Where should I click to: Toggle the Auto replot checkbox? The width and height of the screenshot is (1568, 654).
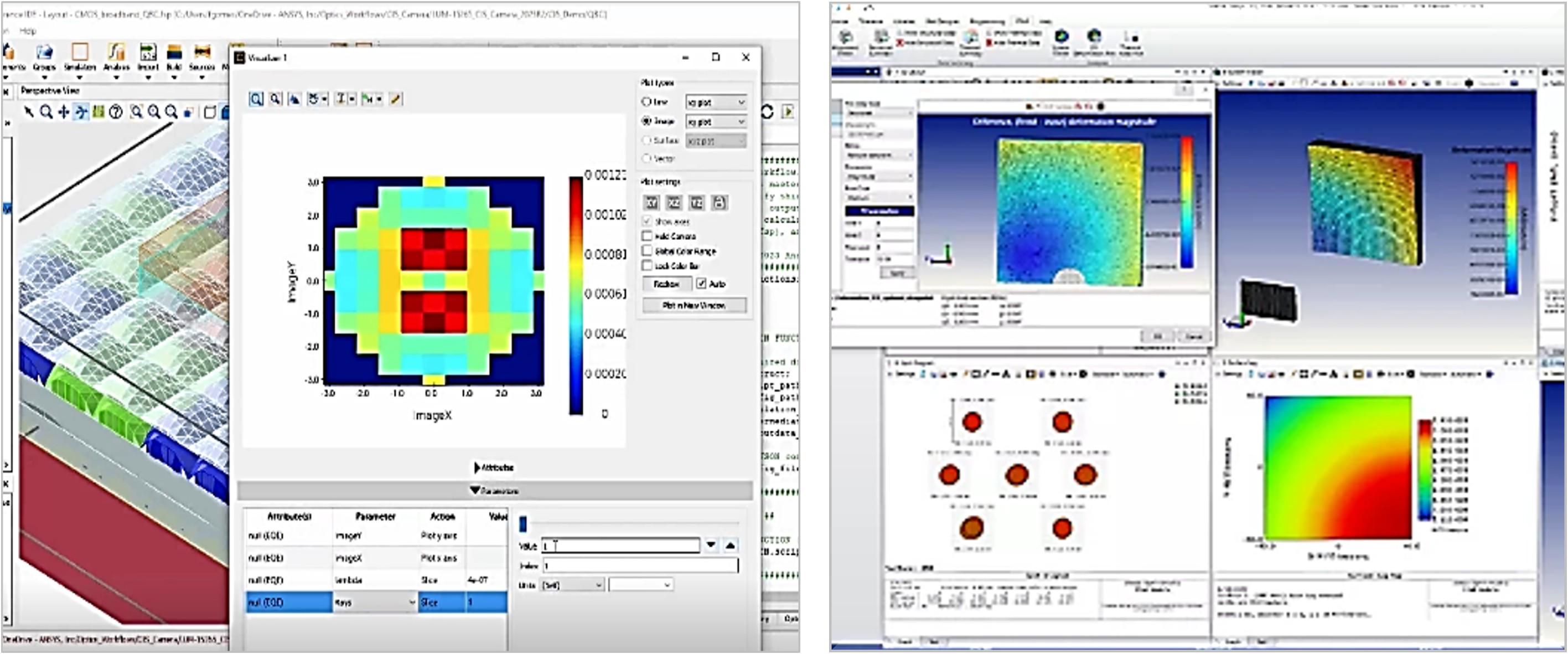click(701, 284)
